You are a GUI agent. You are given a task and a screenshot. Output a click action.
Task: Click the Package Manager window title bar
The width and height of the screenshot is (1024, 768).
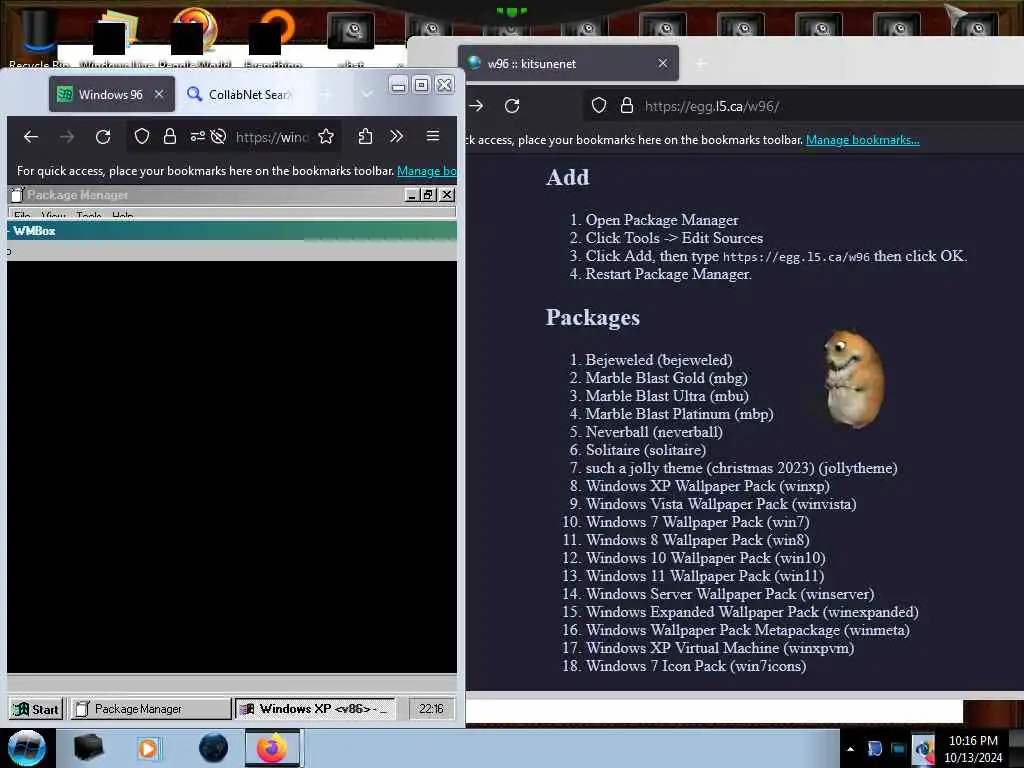(x=206, y=195)
